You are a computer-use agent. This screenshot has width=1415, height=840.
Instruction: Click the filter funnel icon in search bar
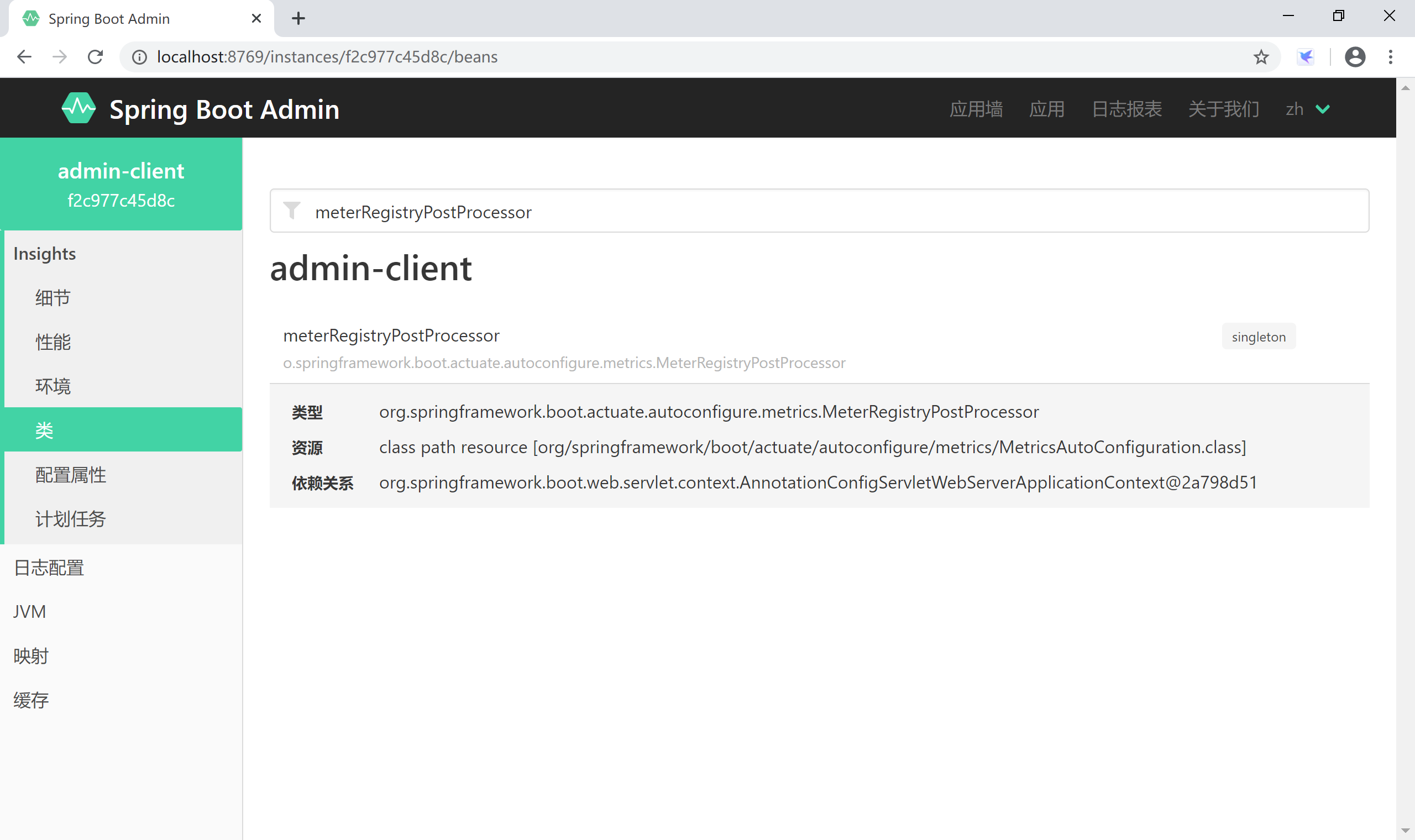point(292,211)
